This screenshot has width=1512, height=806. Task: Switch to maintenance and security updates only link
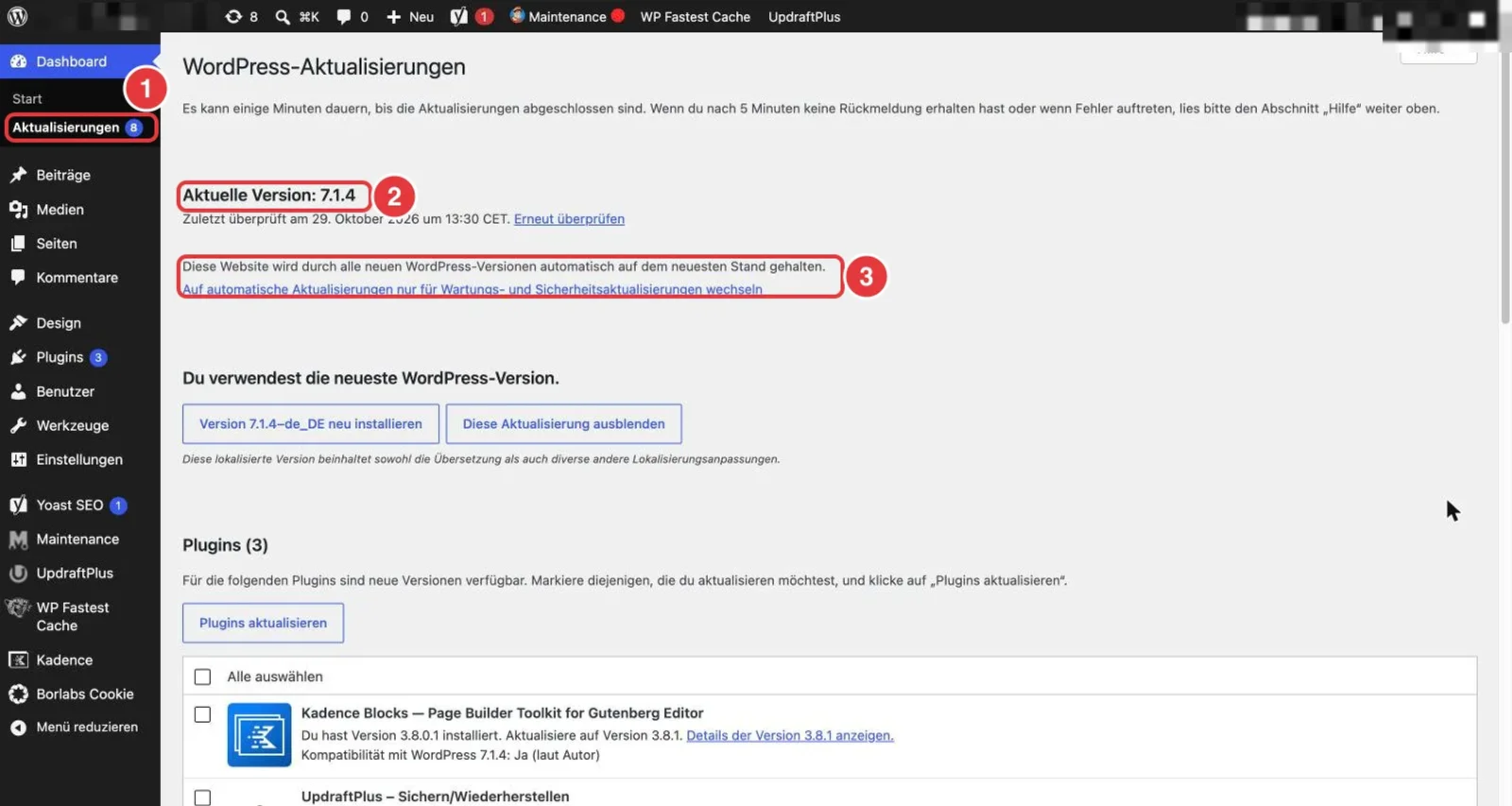point(472,289)
